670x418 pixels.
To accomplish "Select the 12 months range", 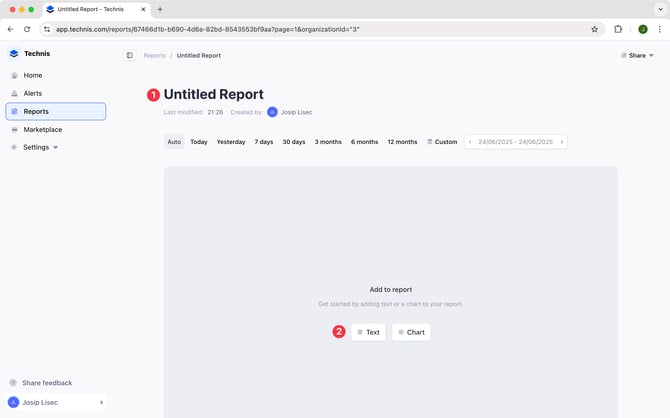I will [402, 142].
